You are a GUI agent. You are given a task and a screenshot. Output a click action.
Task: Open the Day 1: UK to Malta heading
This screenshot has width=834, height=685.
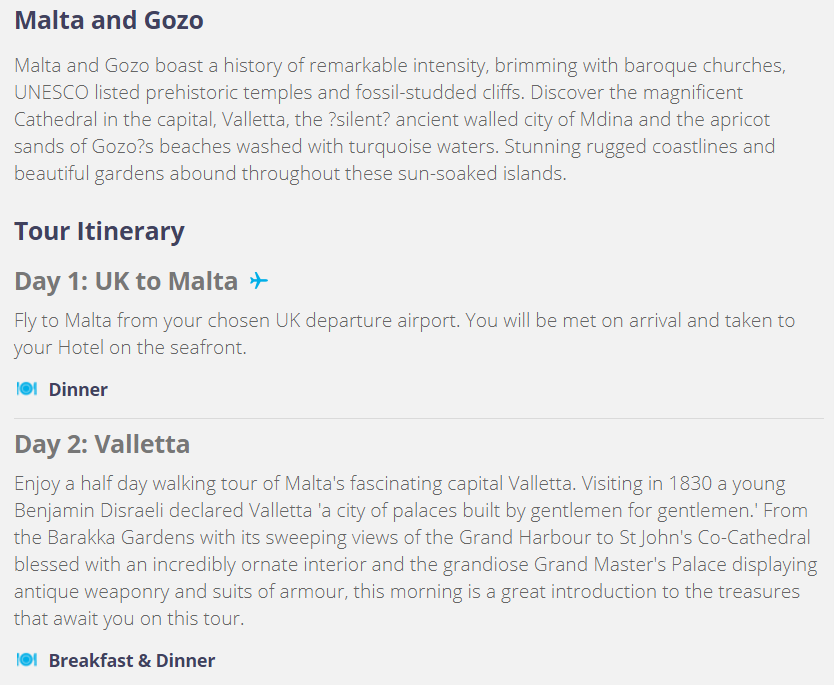[x=126, y=281]
